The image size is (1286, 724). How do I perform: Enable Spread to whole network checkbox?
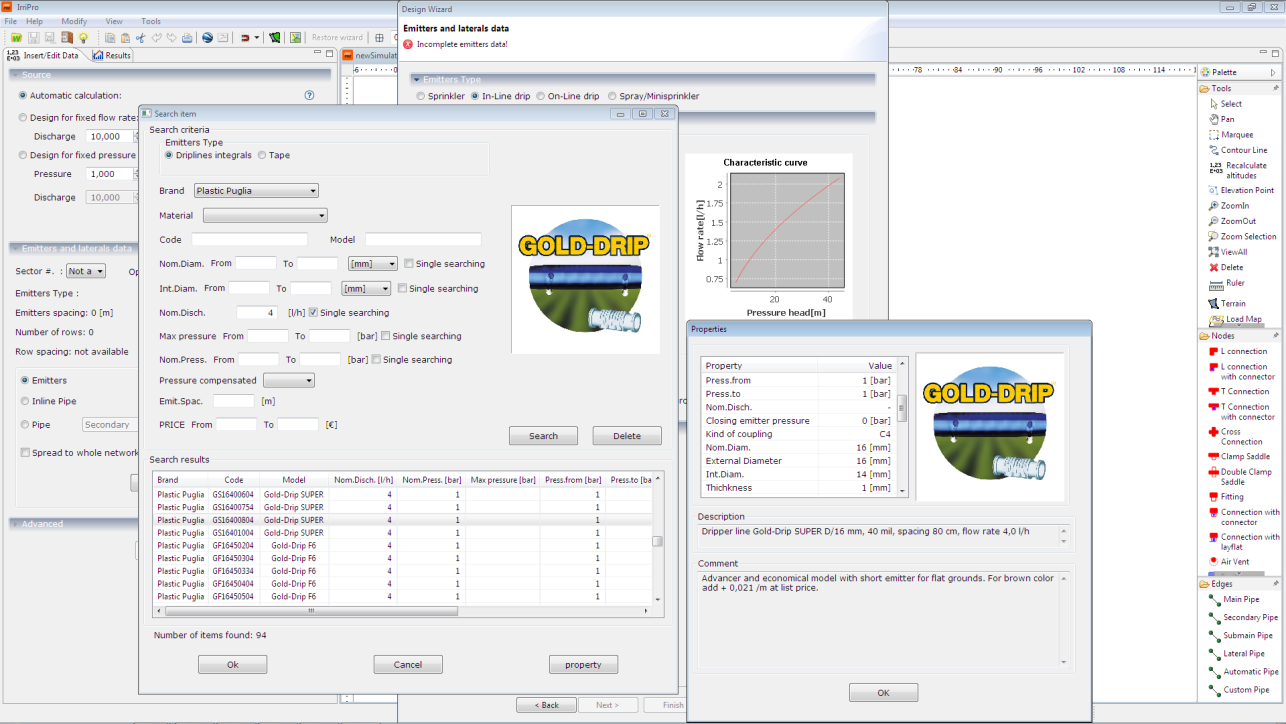[25, 453]
